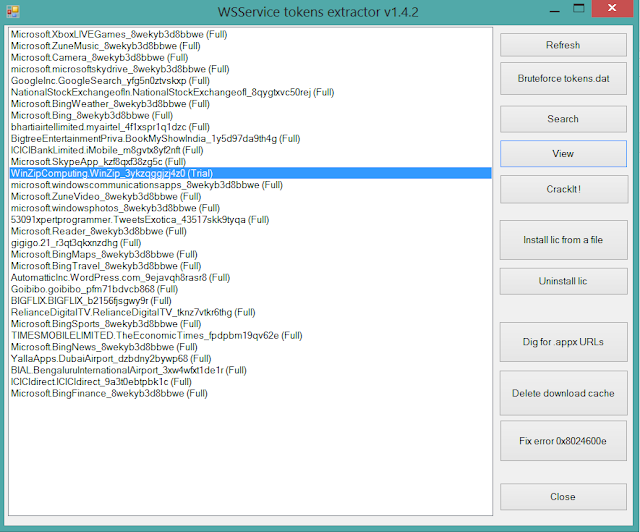The height and width of the screenshot is (532, 640).
Task: Click the View button
Action: point(563,154)
